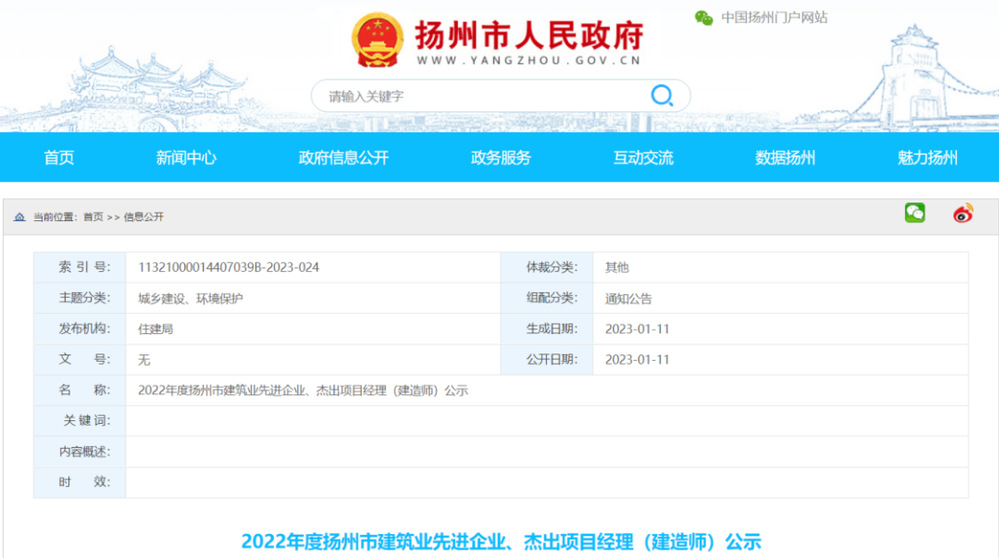Click 信息公开 in the breadcrumb trail
This screenshot has width=999, height=558.
click(144, 217)
